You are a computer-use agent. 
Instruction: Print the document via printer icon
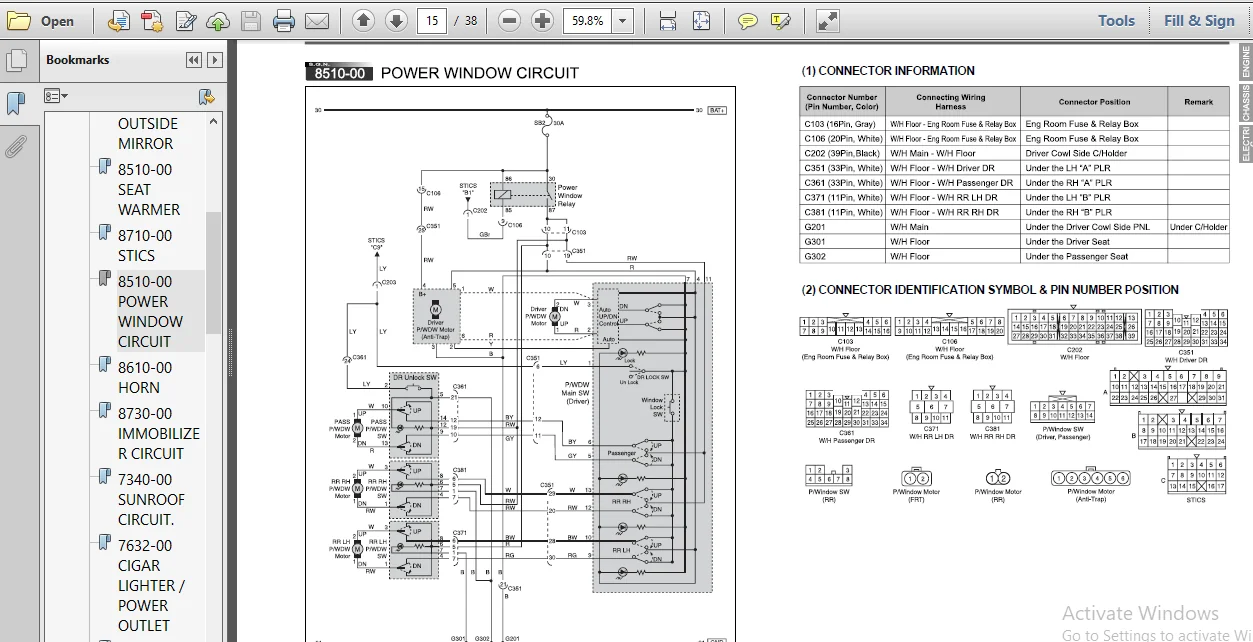[x=284, y=20]
